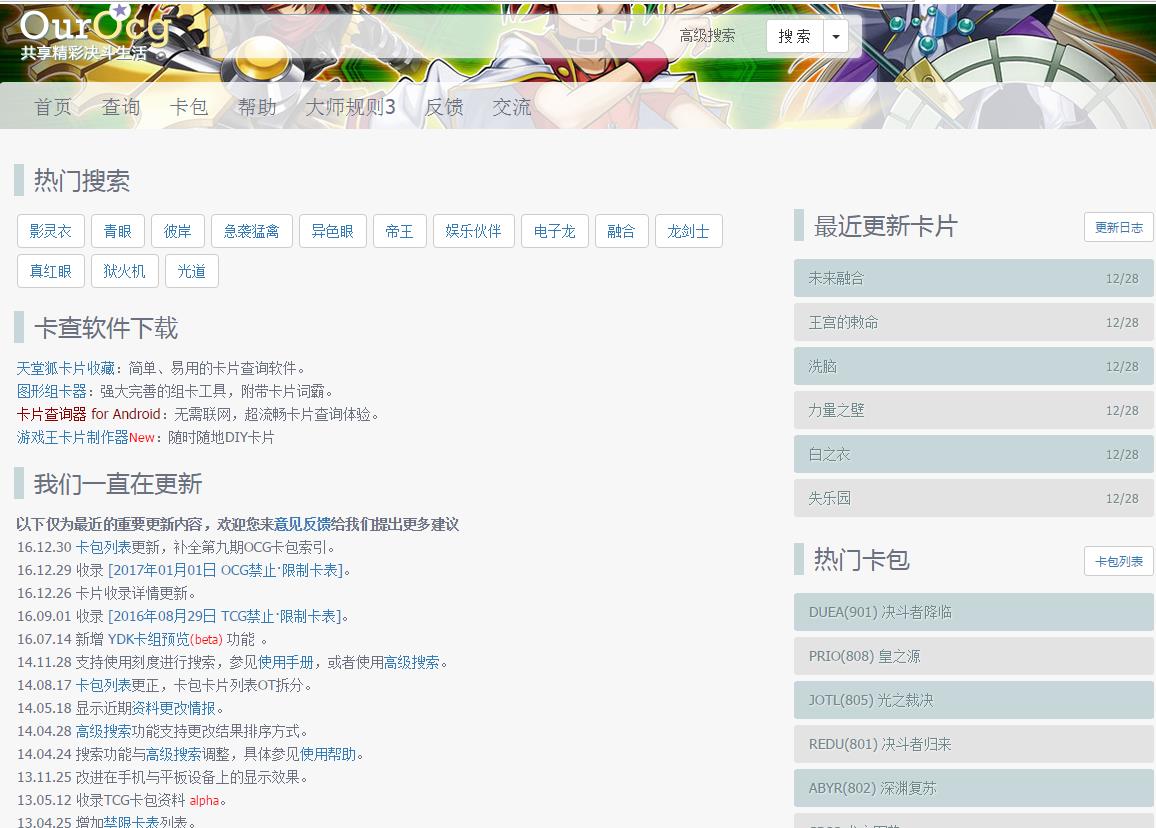The width and height of the screenshot is (1156, 828).
Task: Open the recently updated card 白之衣
Action: pos(973,454)
